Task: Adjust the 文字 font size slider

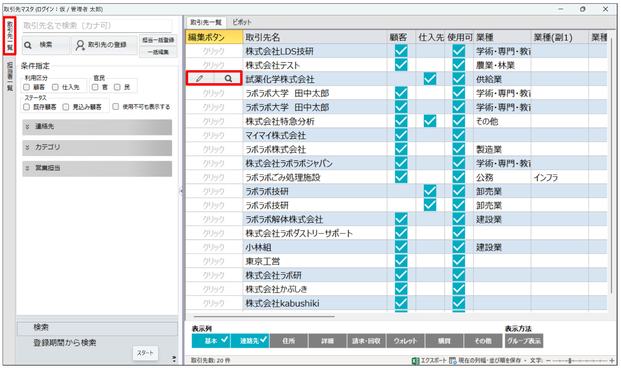Action: pyautogui.click(x=570, y=360)
